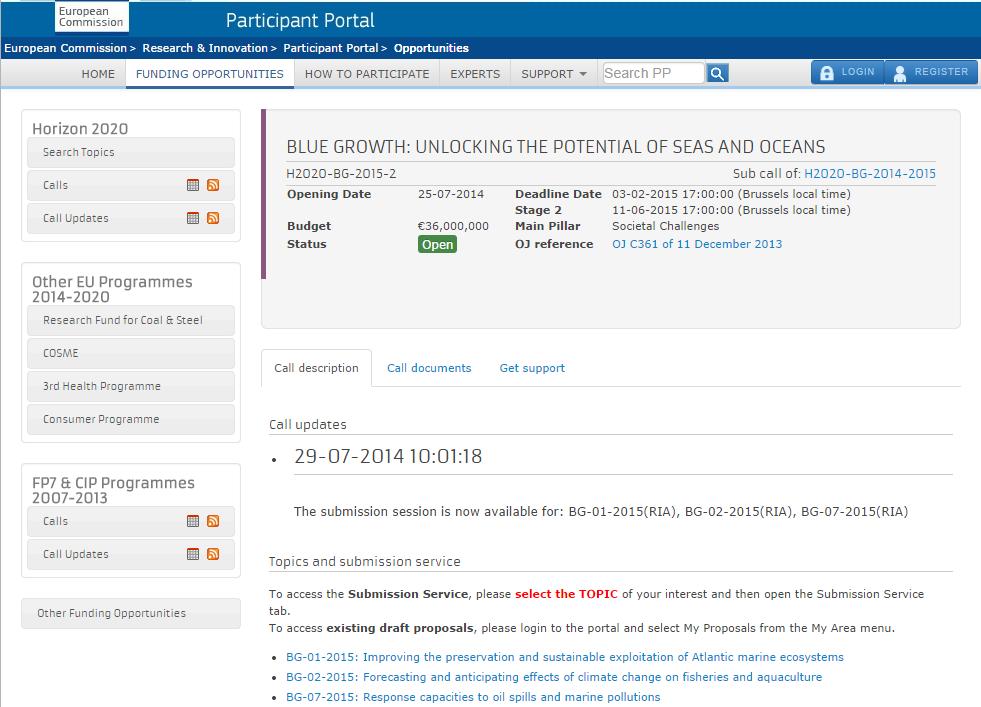Switch to the Call documents tab
981x707 pixels.
pyautogui.click(x=429, y=368)
